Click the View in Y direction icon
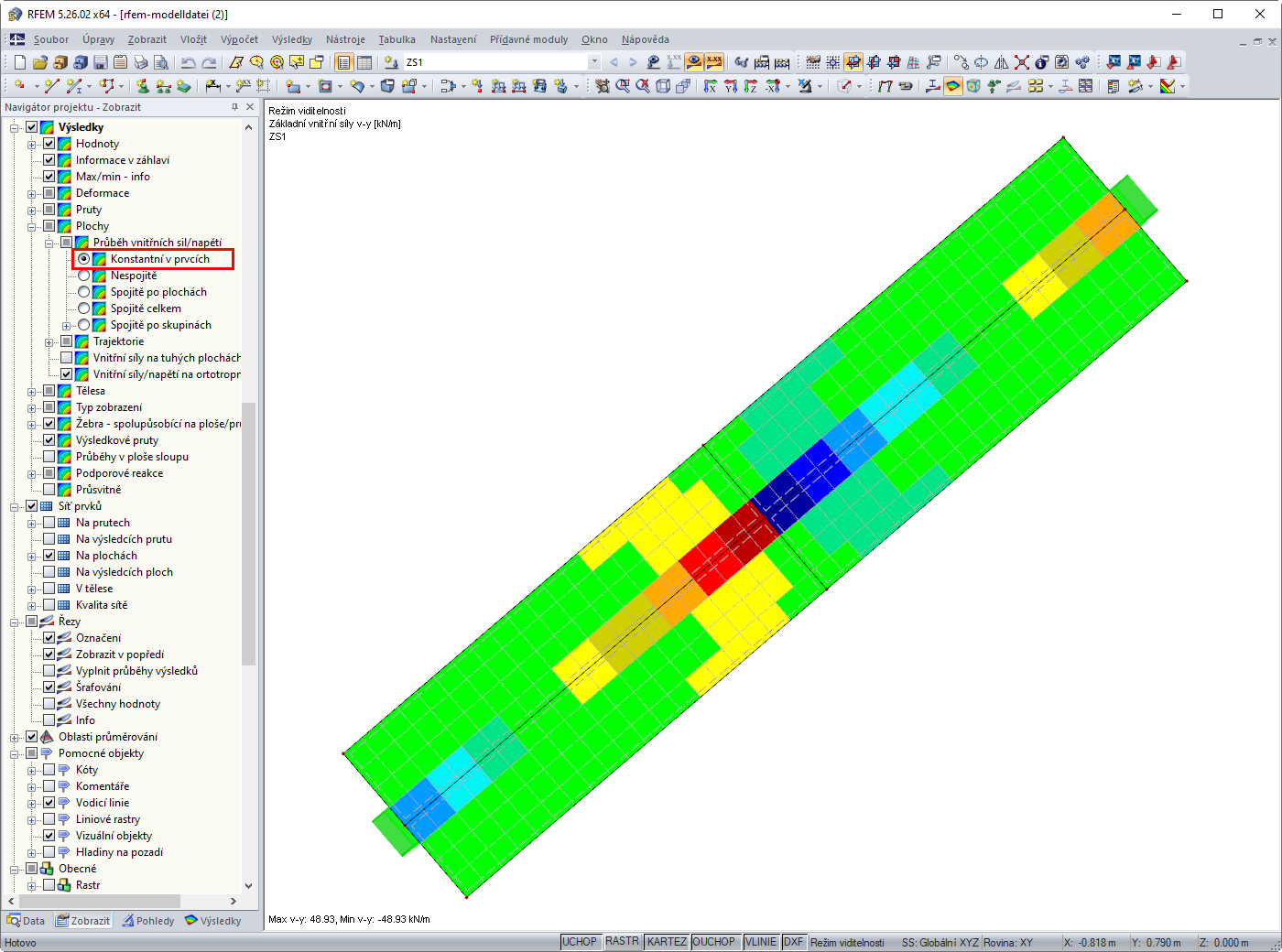This screenshot has height=952, width=1282. coord(731,86)
